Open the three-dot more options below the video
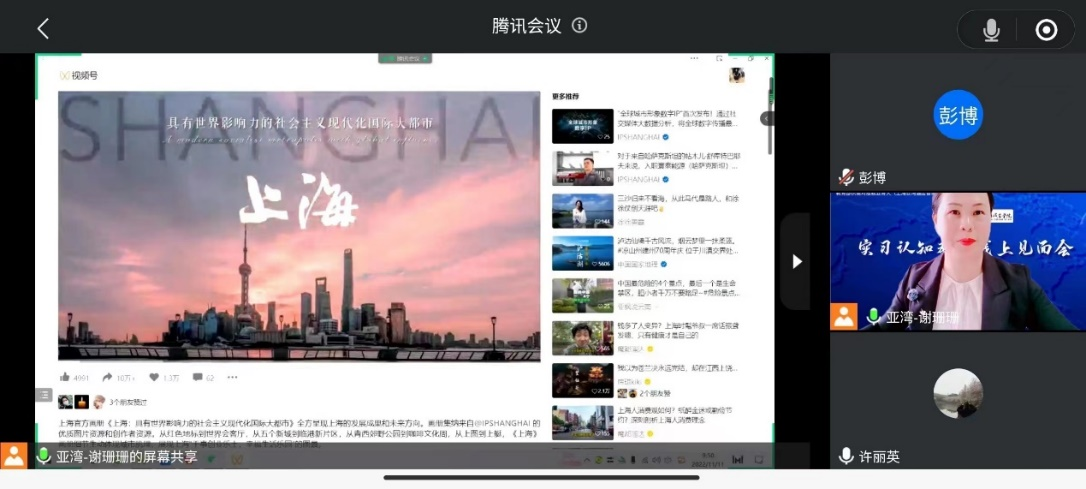Screen dimensions: 1086x489 (x=232, y=377)
